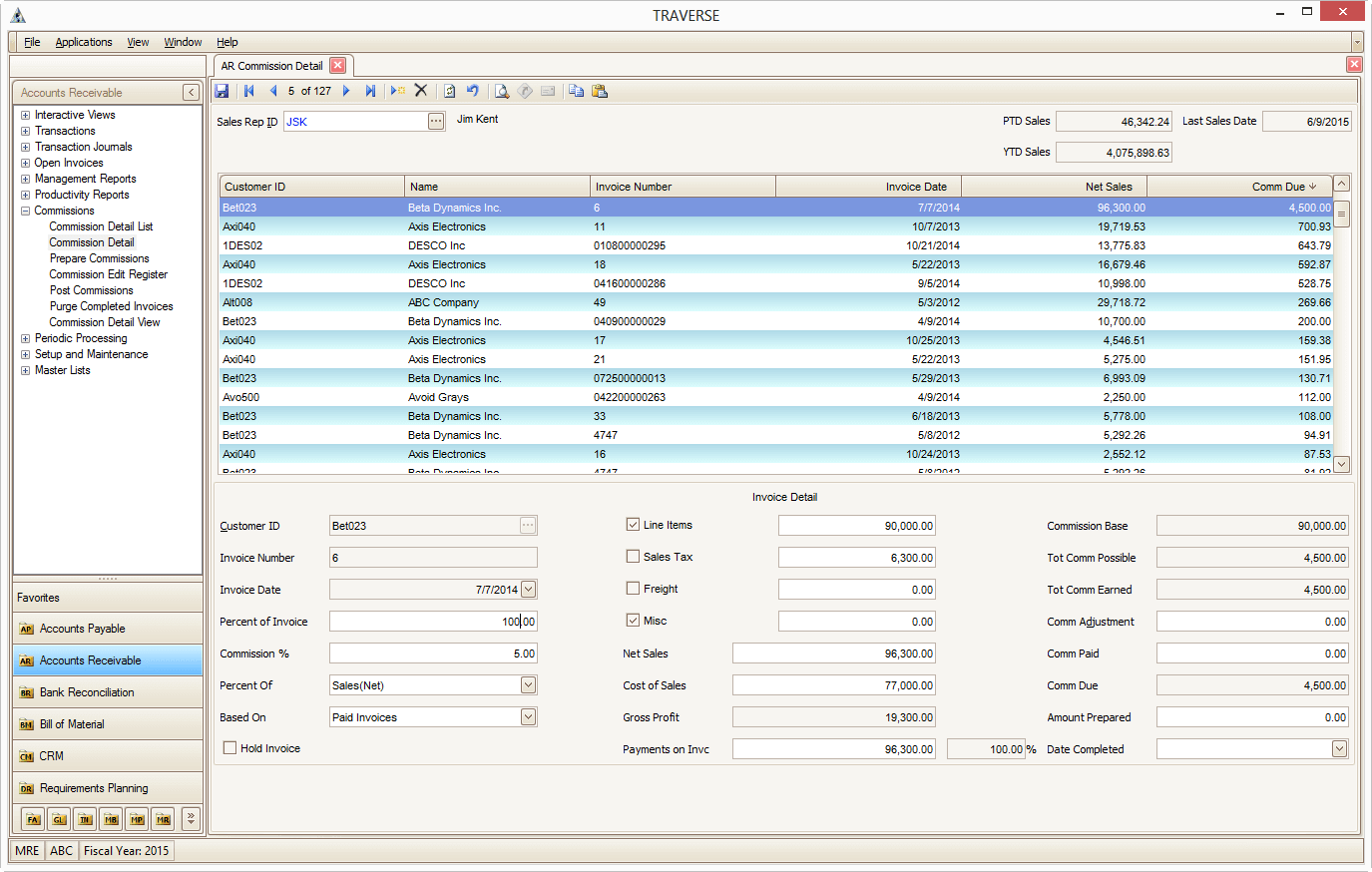Enable the Sales Tax checkbox
Viewport: 1372px width, 872px height.
[x=633, y=557]
